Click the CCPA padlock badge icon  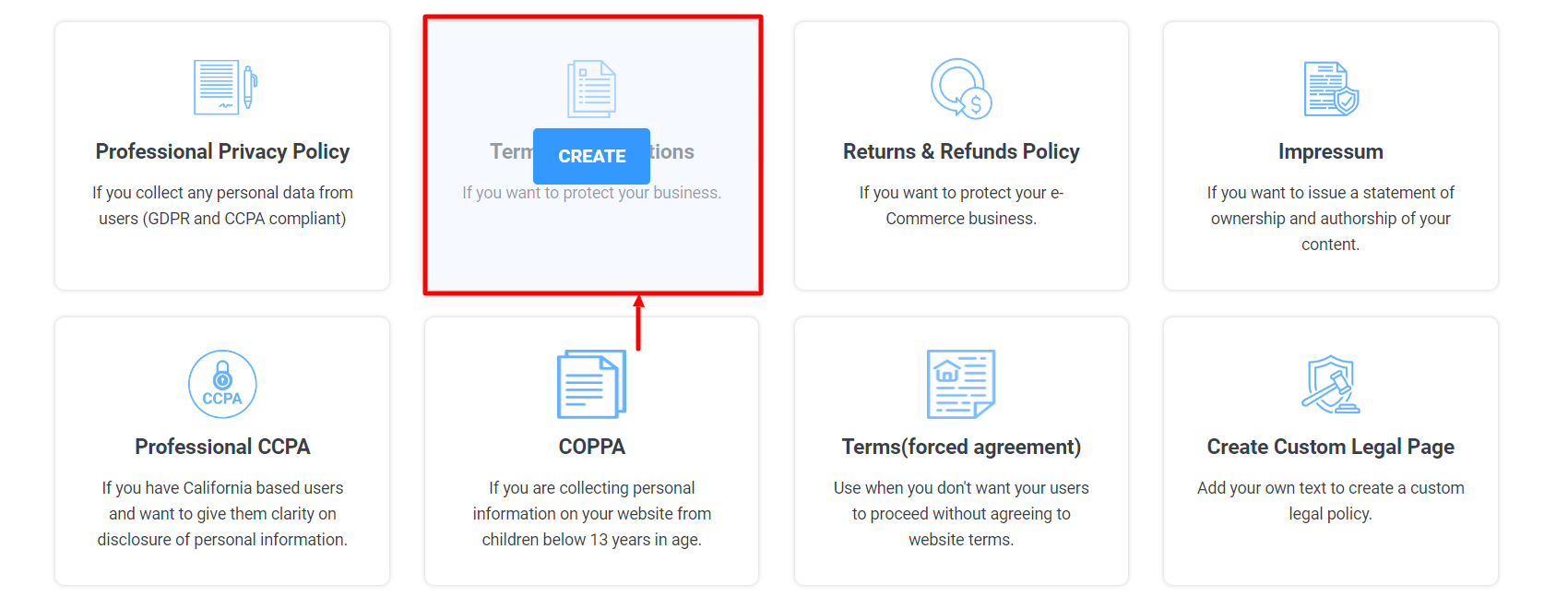pyautogui.click(x=221, y=384)
